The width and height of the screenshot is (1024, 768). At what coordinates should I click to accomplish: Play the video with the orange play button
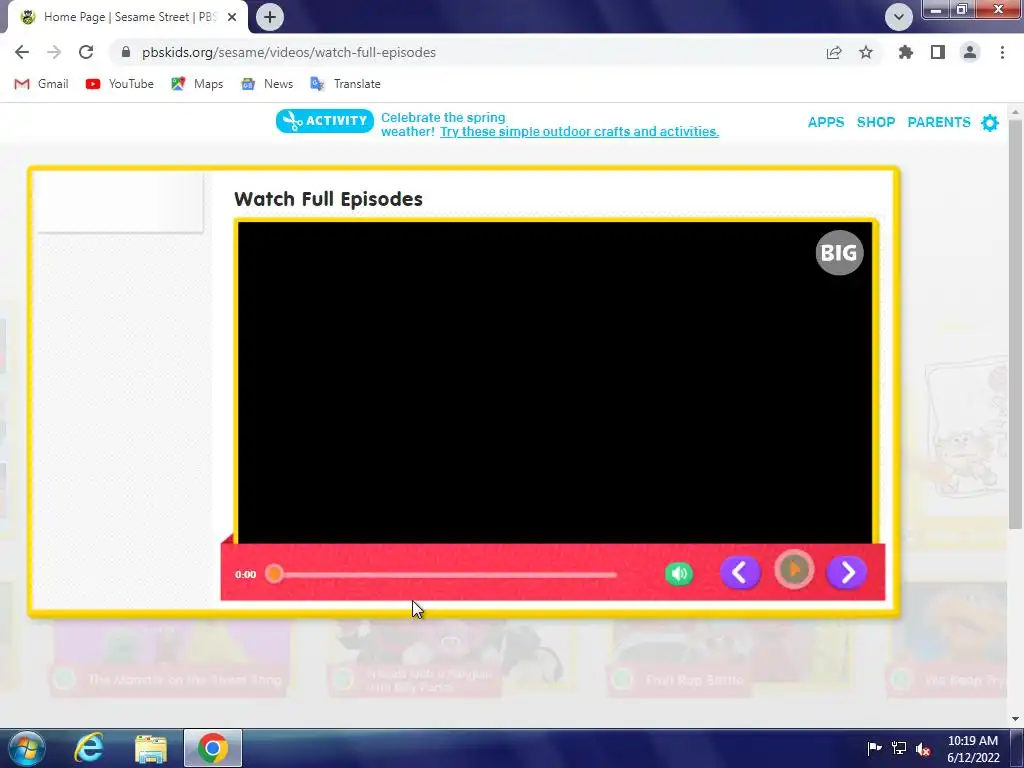794,570
